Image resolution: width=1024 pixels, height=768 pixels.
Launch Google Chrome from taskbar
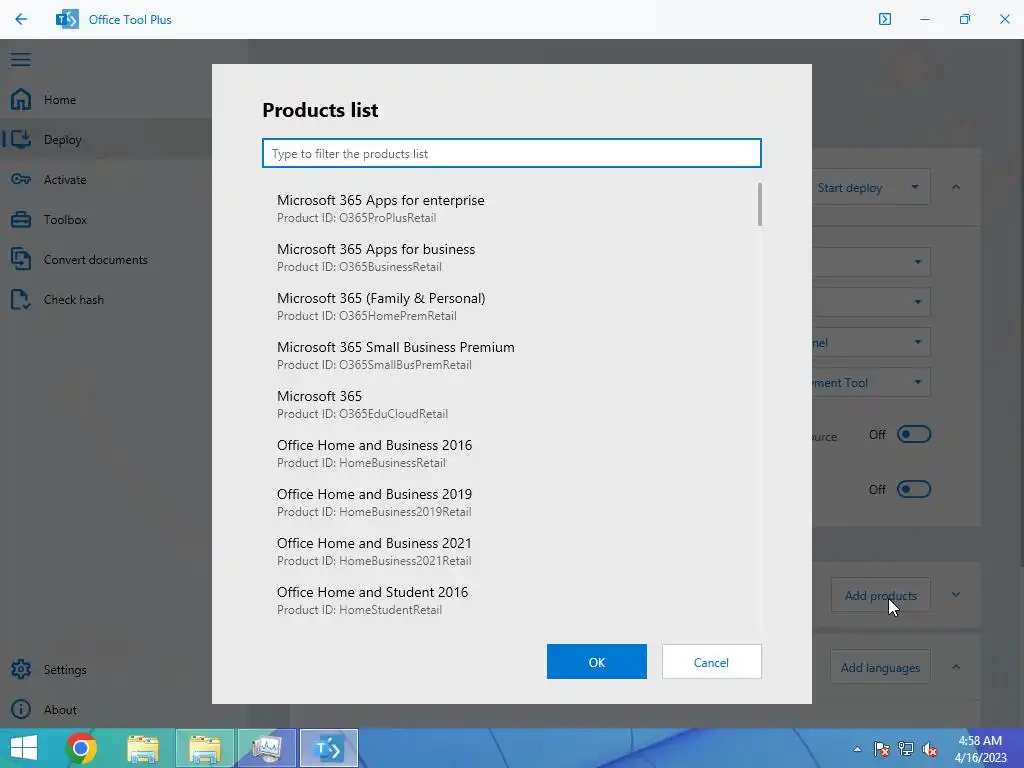(81, 748)
